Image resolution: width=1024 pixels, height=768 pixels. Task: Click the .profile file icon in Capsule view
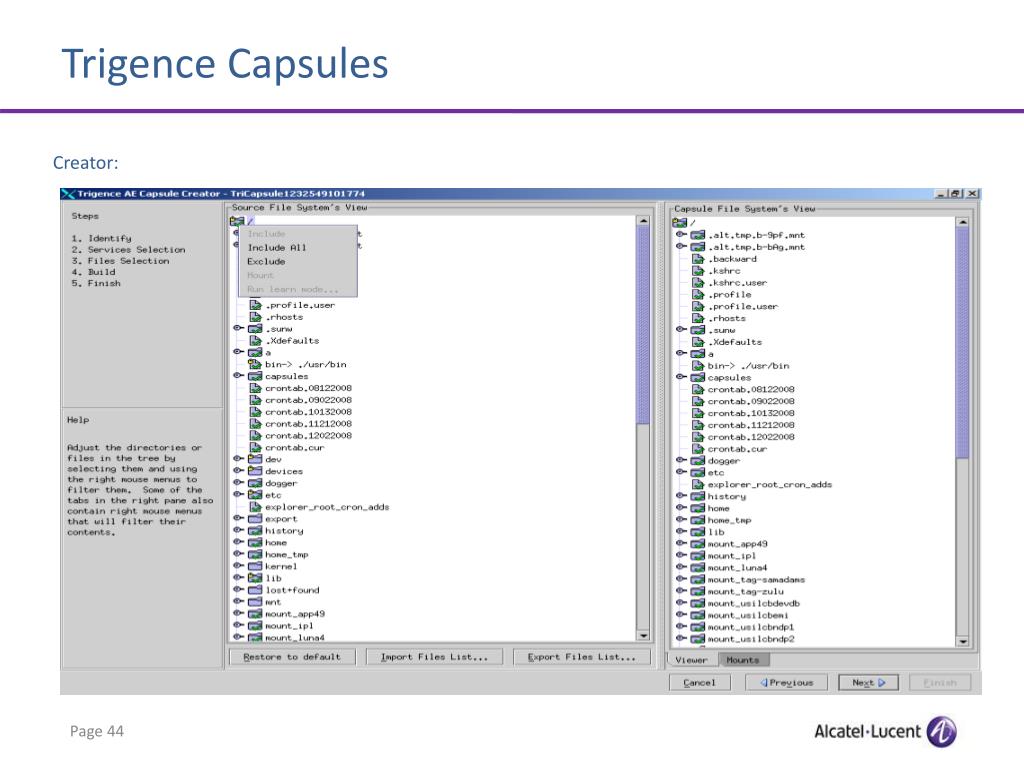[x=698, y=295]
